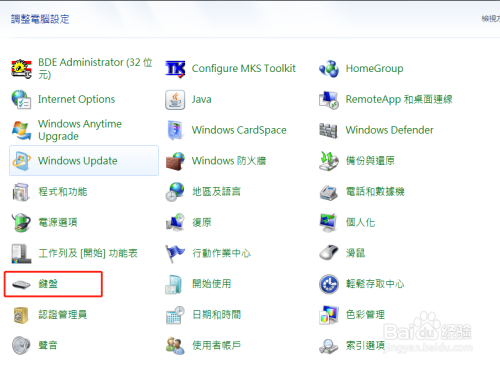Open the 行動作業中心 flag icon
Viewport: 500px width, 365px height.
pyautogui.click(x=175, y=253)
